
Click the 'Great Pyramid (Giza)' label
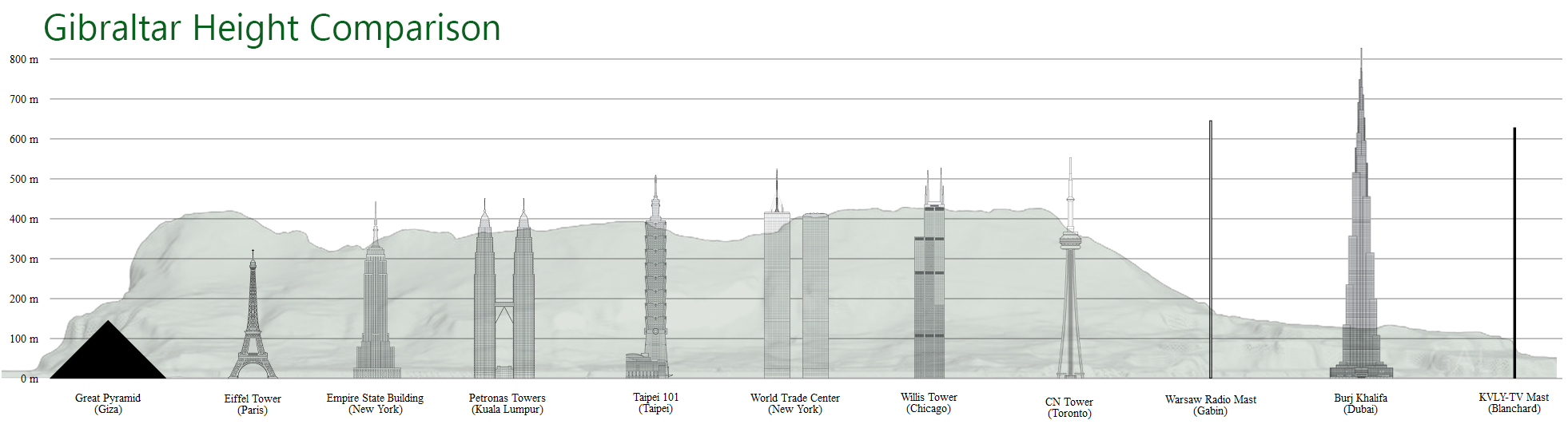[x=108, y=403]
